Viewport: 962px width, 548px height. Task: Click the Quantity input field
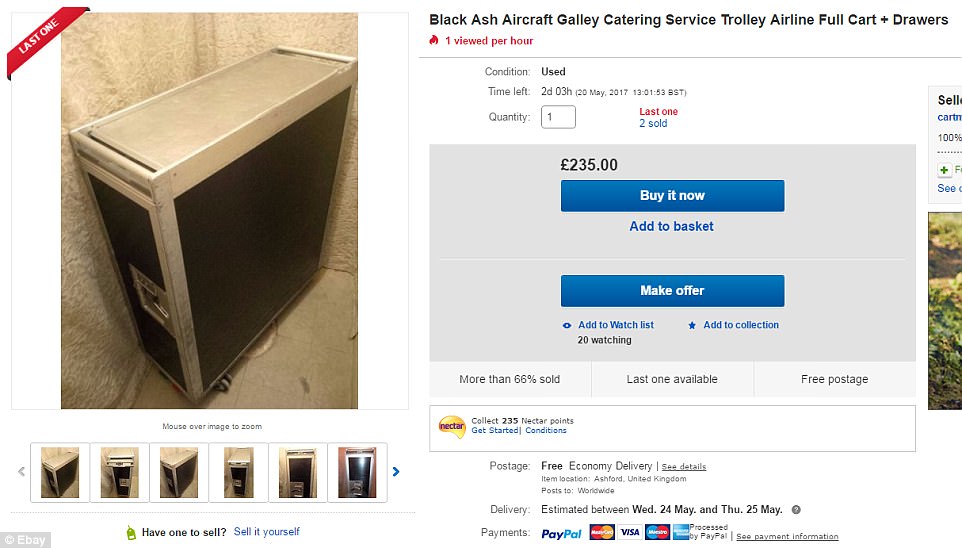point(558,117)
